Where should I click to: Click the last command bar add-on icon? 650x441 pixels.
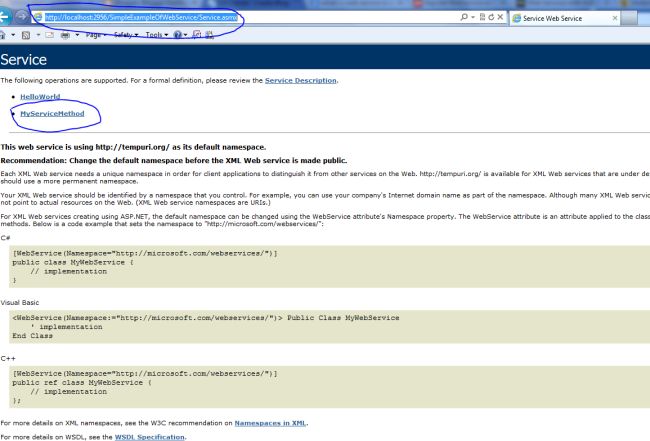coord(210,35)
